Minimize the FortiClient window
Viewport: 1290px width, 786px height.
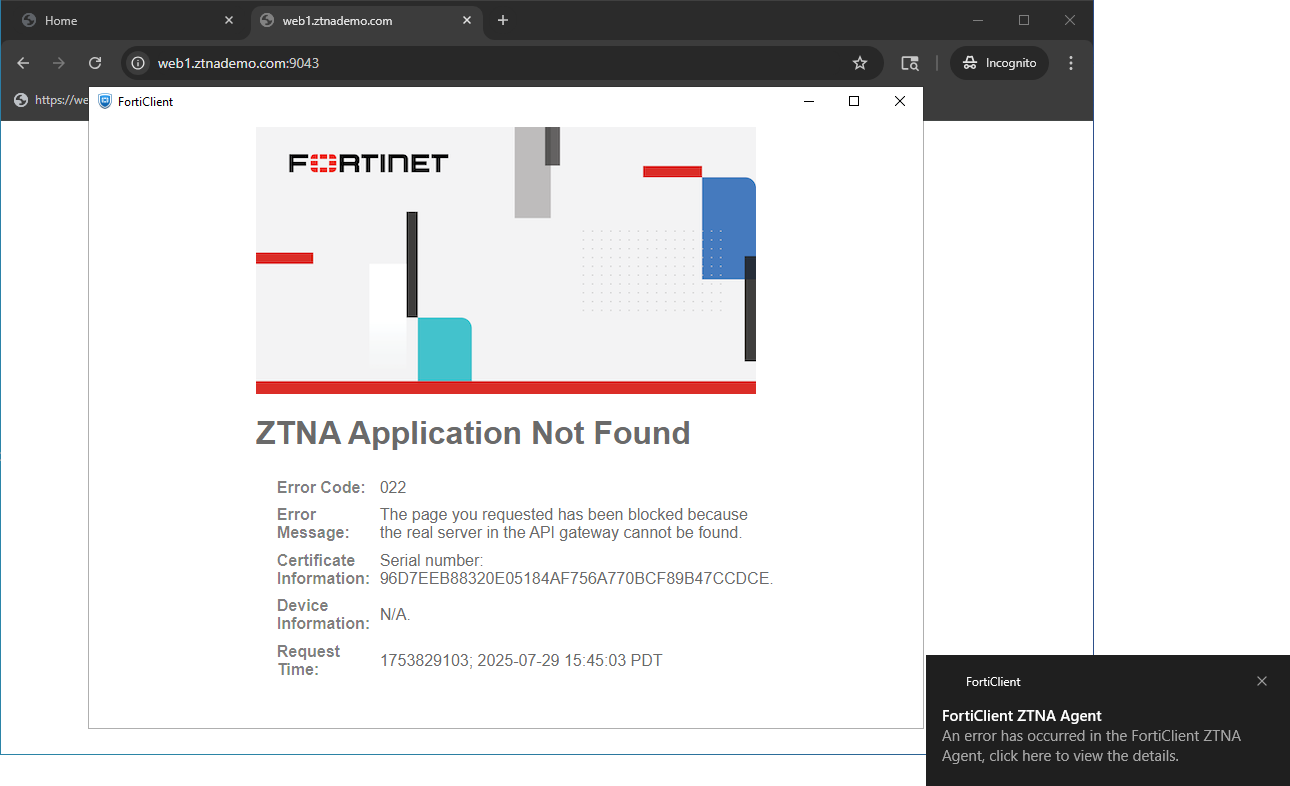click(x=809, y=101)
